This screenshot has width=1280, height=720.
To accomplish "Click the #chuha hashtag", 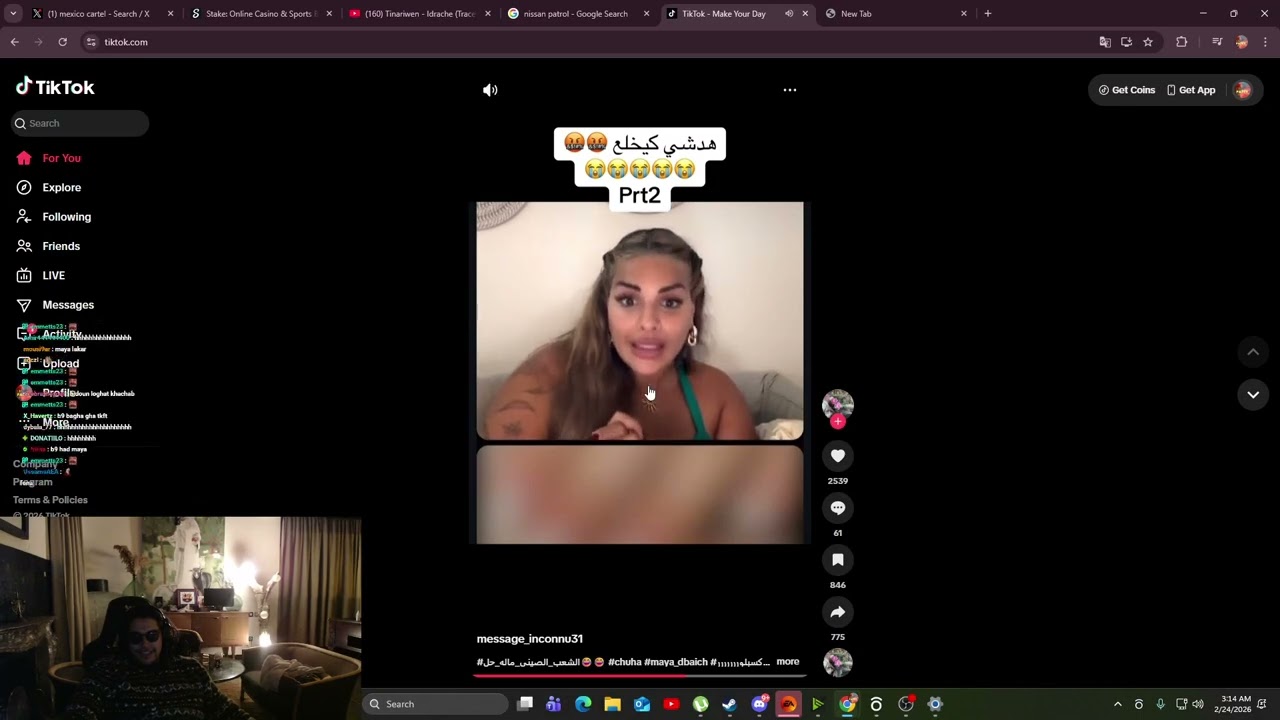I will [x=625, y=662].
